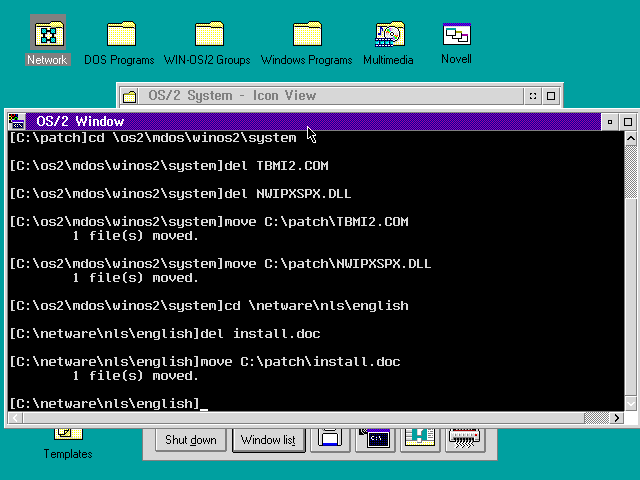Click the Launchpad drive icon

pyautogui.click(x=330, y=440)
